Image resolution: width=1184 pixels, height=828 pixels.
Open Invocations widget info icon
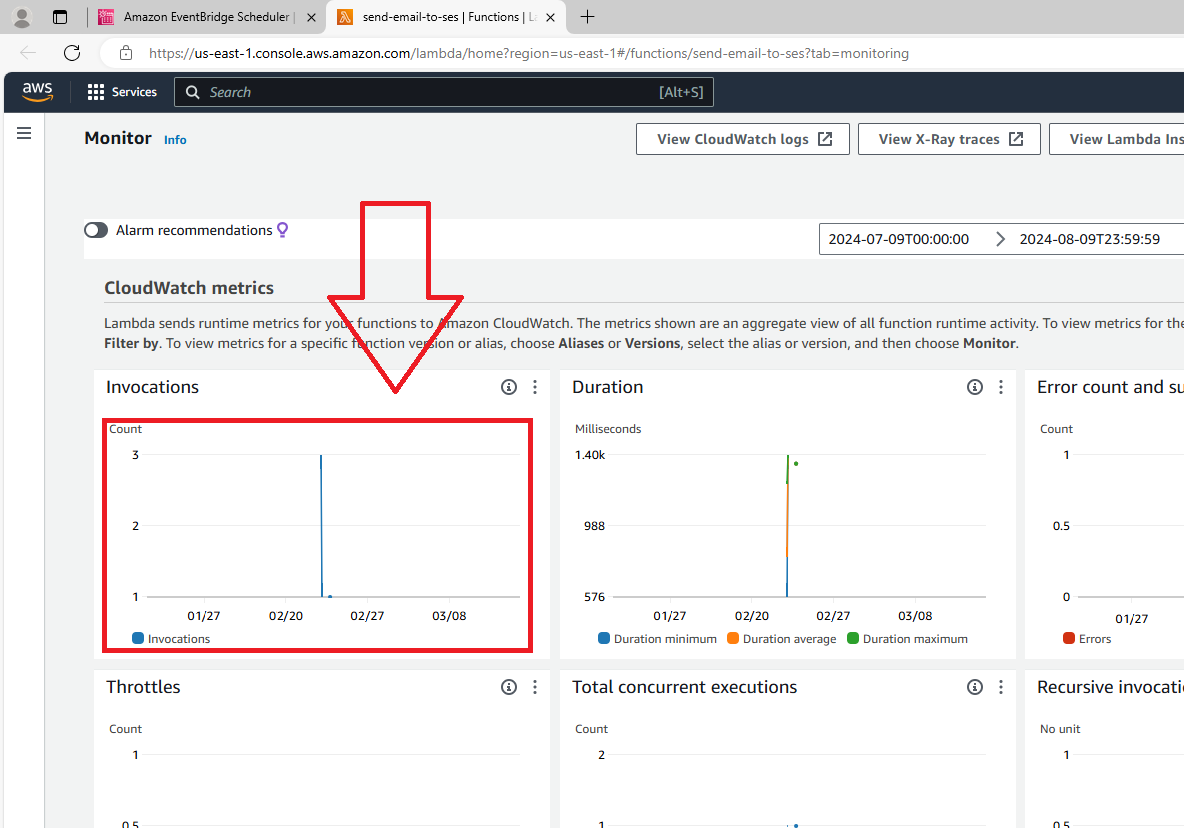tap(509, 387)
